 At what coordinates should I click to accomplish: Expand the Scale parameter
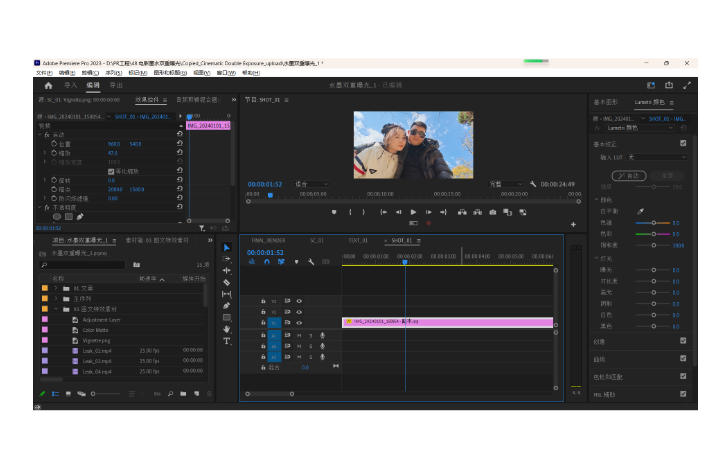click(x=45, y=153)
